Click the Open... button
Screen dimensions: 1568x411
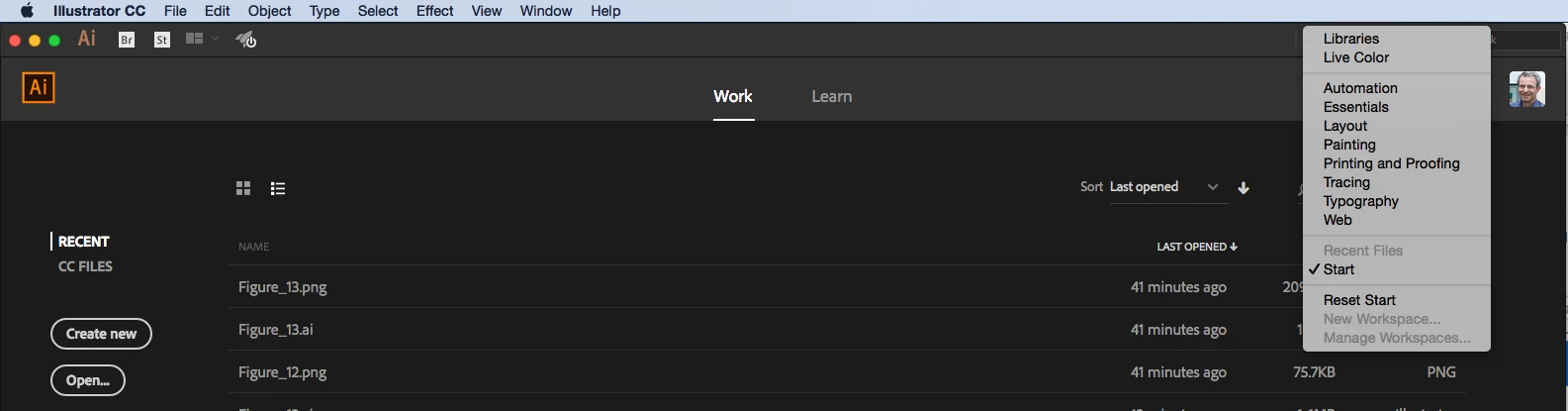pos(88,380)
